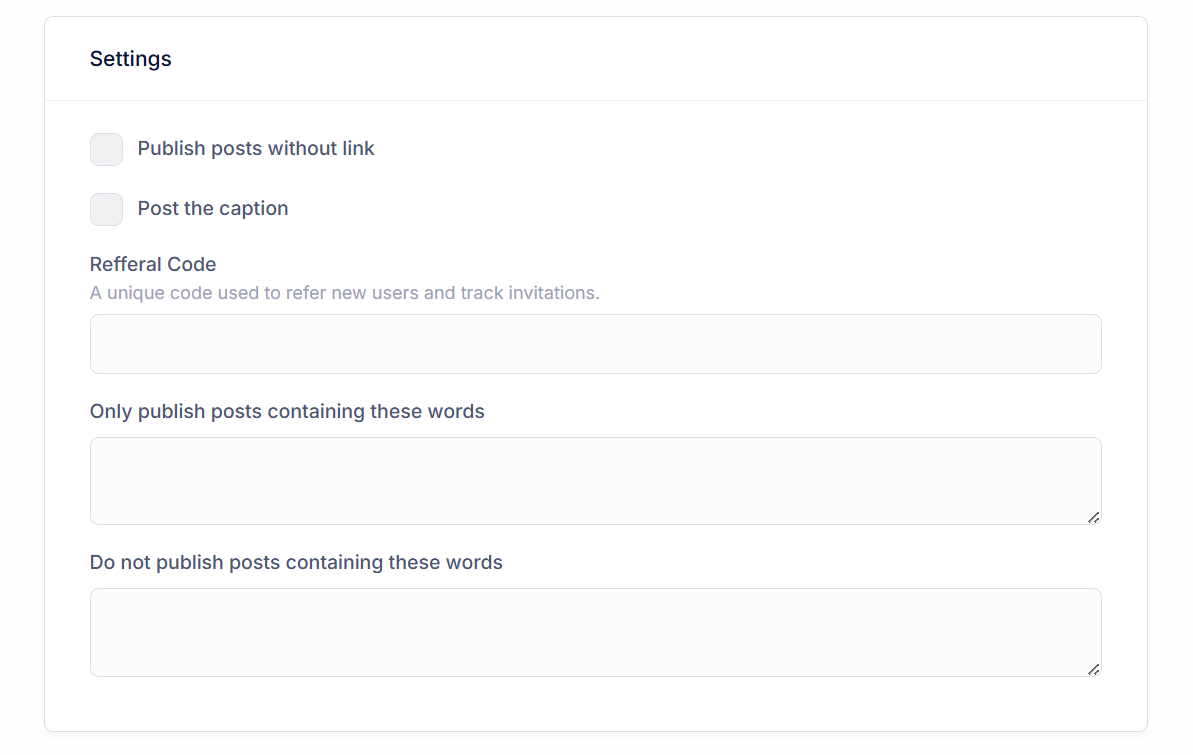Click the 'Publish posts without link' label text
The image size is (1193, 755).
point(256,149)
